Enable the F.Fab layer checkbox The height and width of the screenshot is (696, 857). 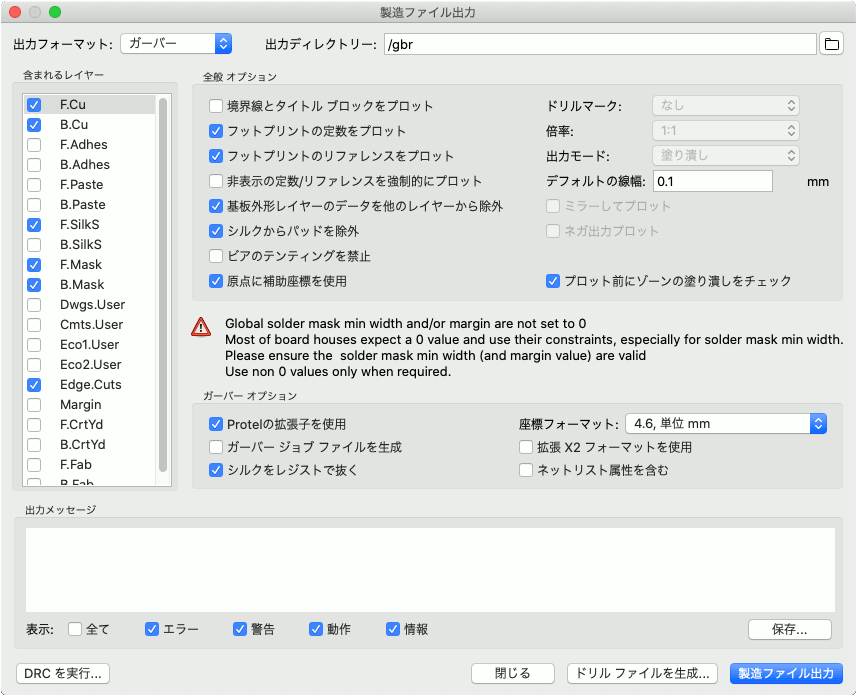pyautogui.click(x=34, y=465)
